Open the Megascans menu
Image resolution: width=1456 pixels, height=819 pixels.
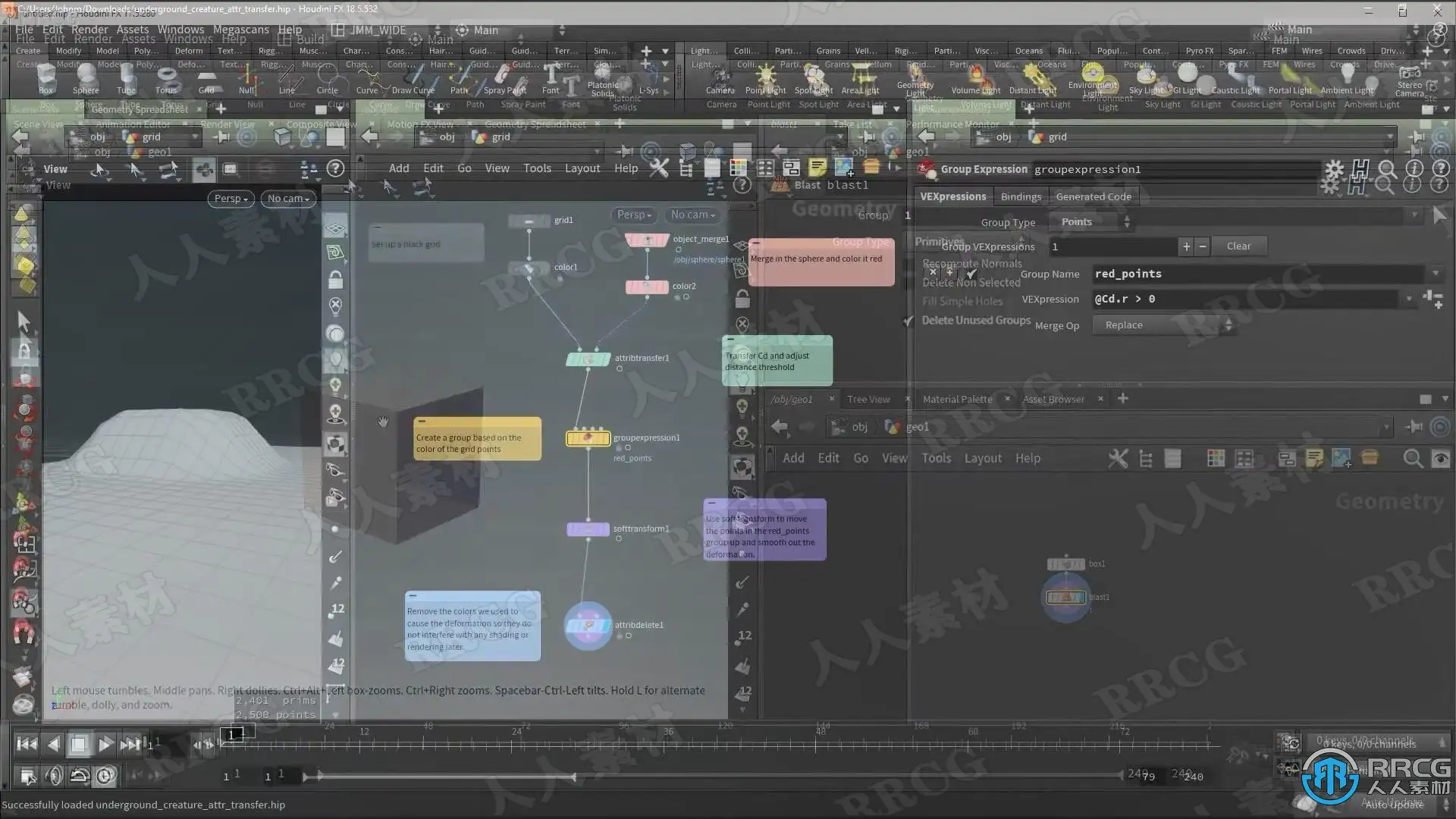240,30
